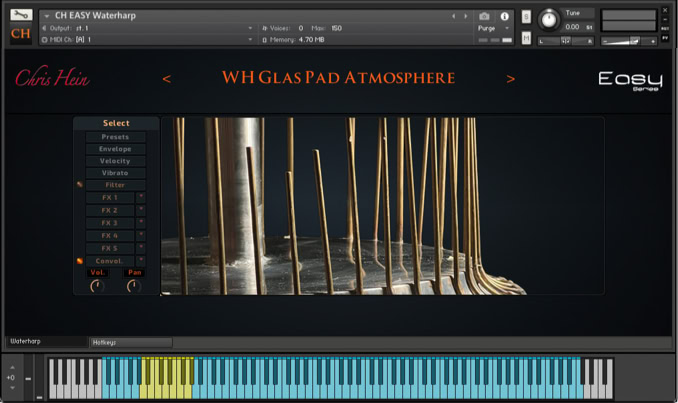The width and height of the screenshot is (678, 403).
Task: Click the WH Glas Pad Atmosphere preset title
Action: tap(339, 78)
